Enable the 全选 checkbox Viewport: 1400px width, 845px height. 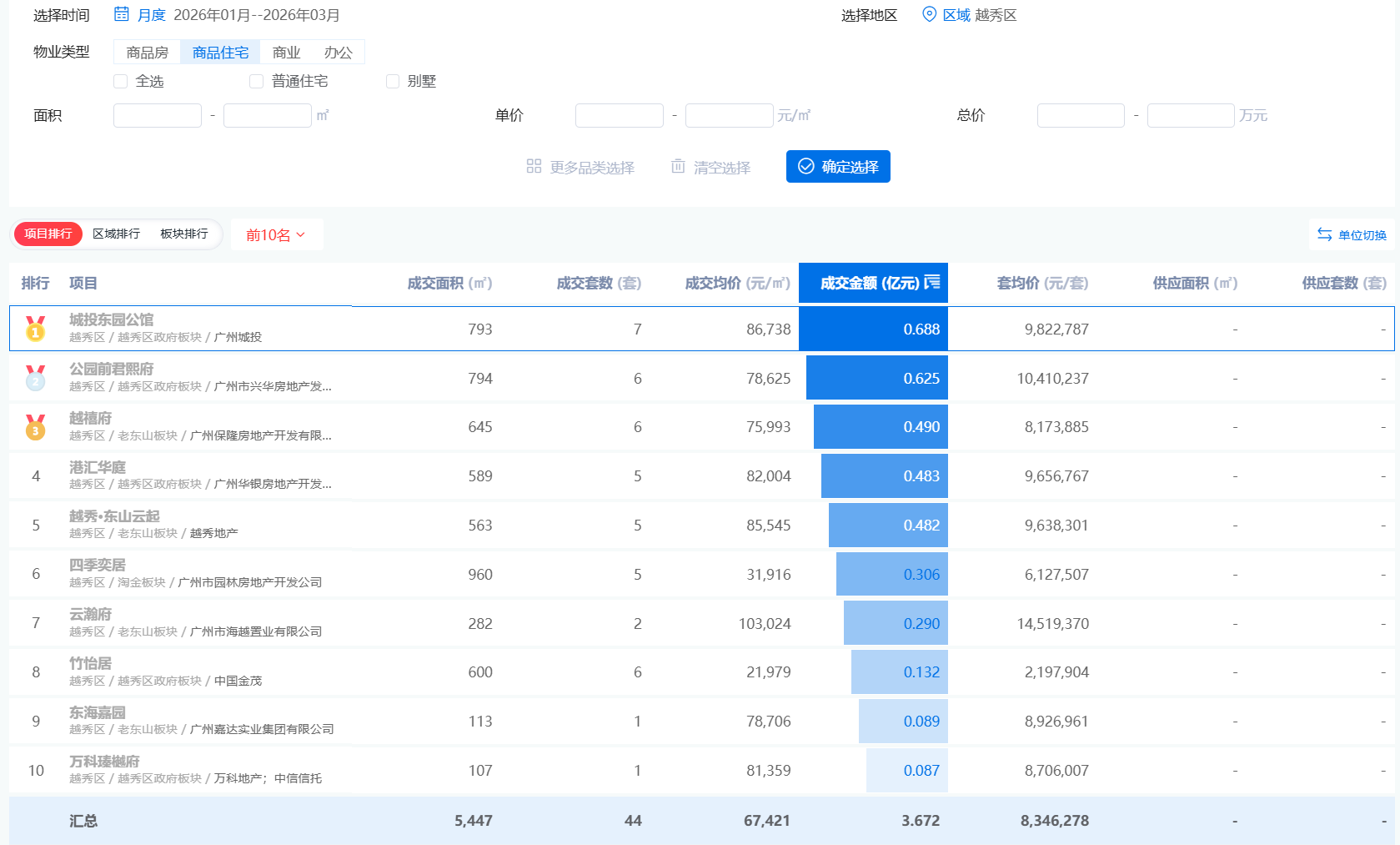pos(121,81)
